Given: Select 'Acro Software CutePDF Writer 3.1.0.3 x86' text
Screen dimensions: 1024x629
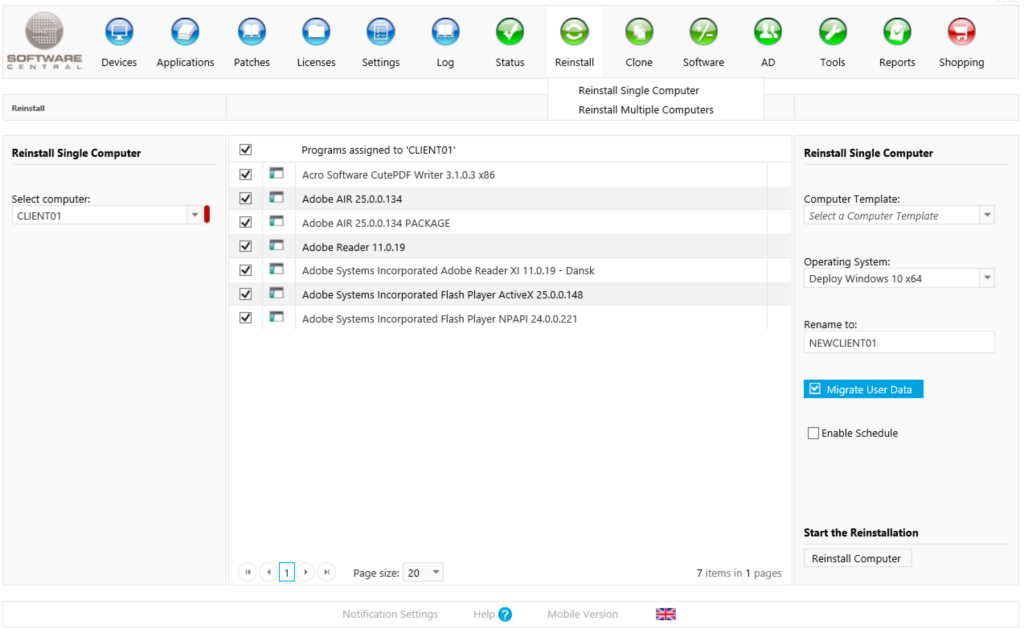Looking at the screenshot, I should 398,174.
